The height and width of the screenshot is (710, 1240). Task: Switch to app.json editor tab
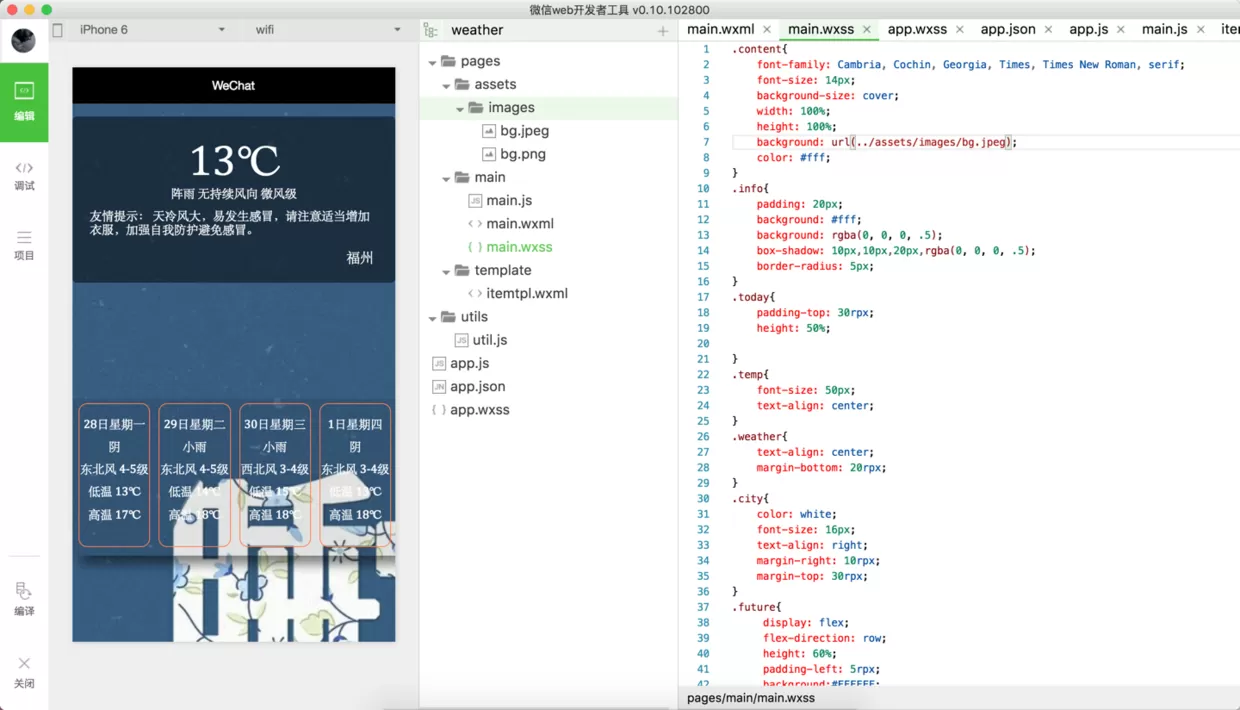[x=1008, y=30]
